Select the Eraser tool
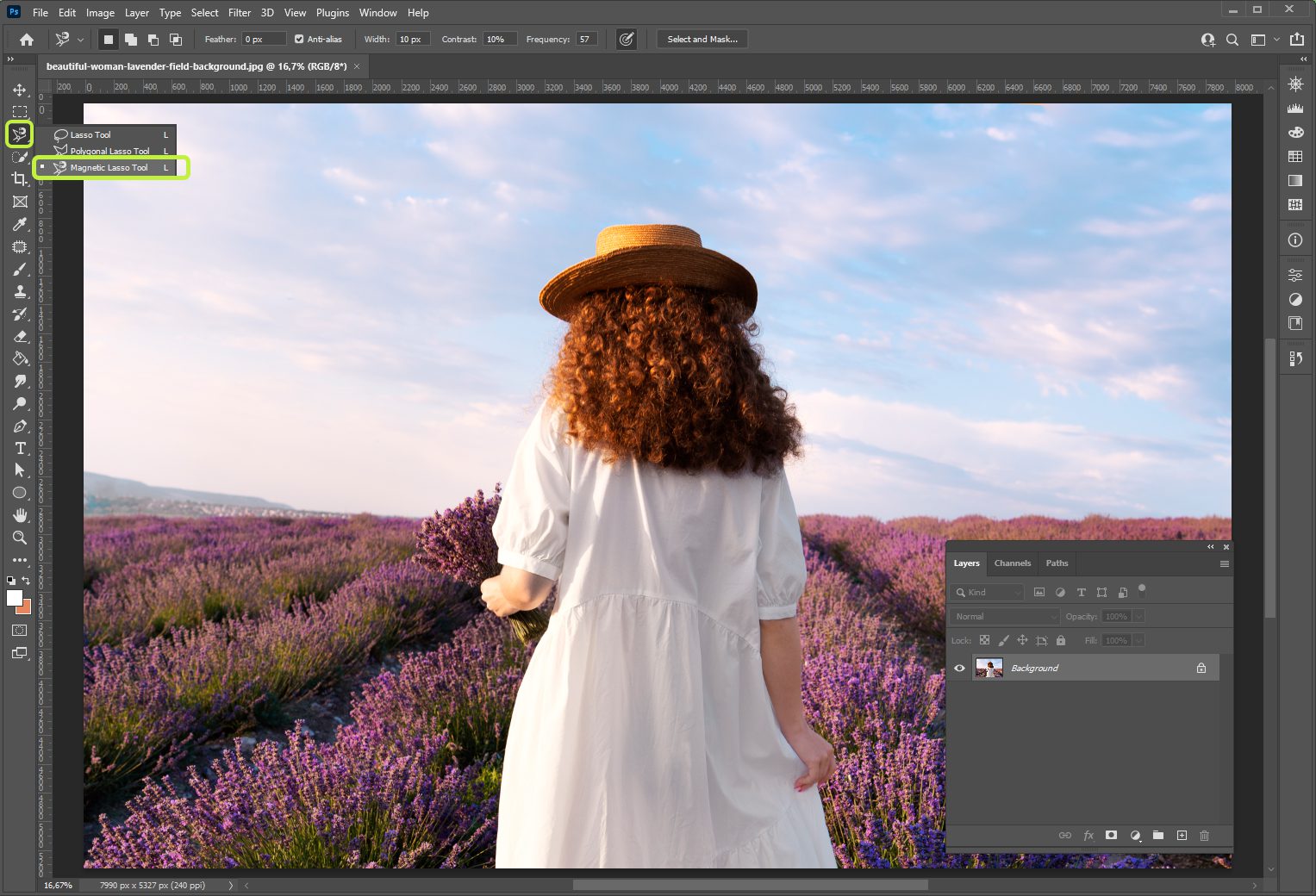This screenshot has height=896, width=1316. point(20,337)
